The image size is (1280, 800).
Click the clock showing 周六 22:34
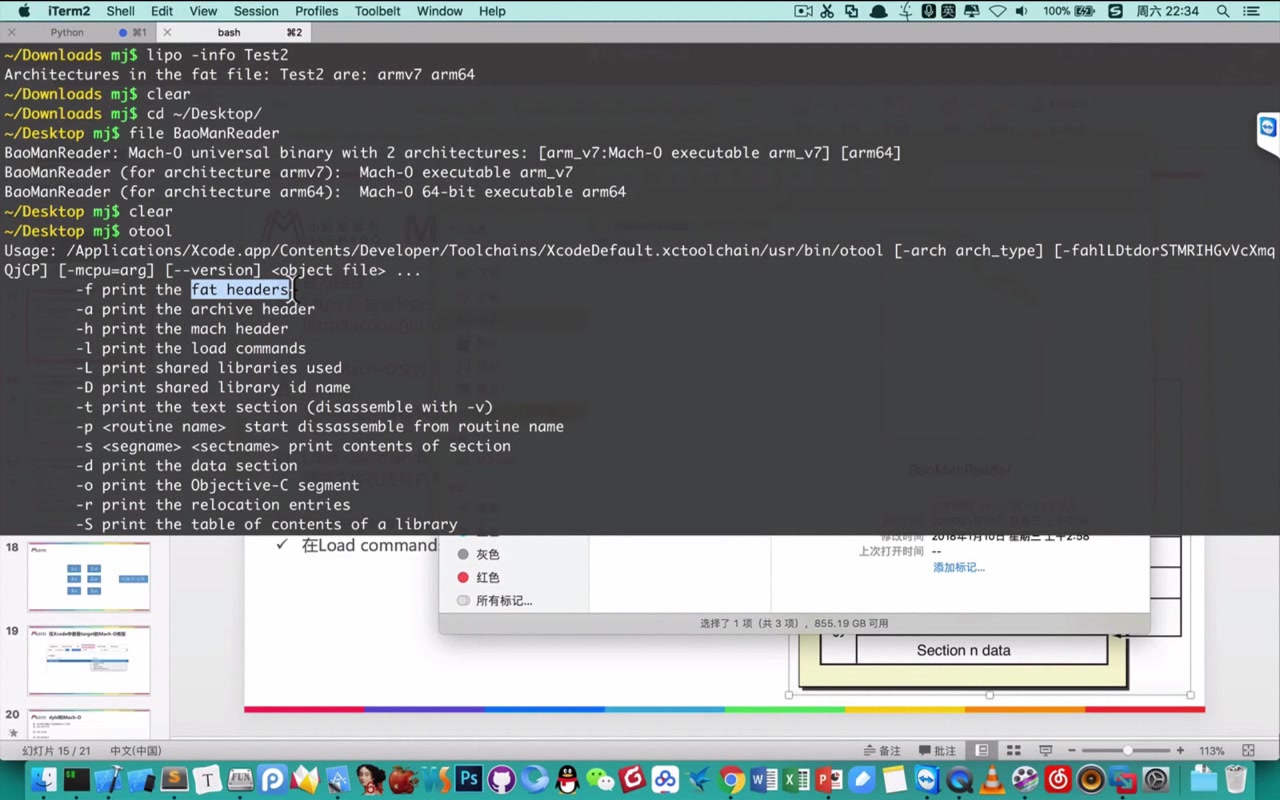pos(1168,11)
